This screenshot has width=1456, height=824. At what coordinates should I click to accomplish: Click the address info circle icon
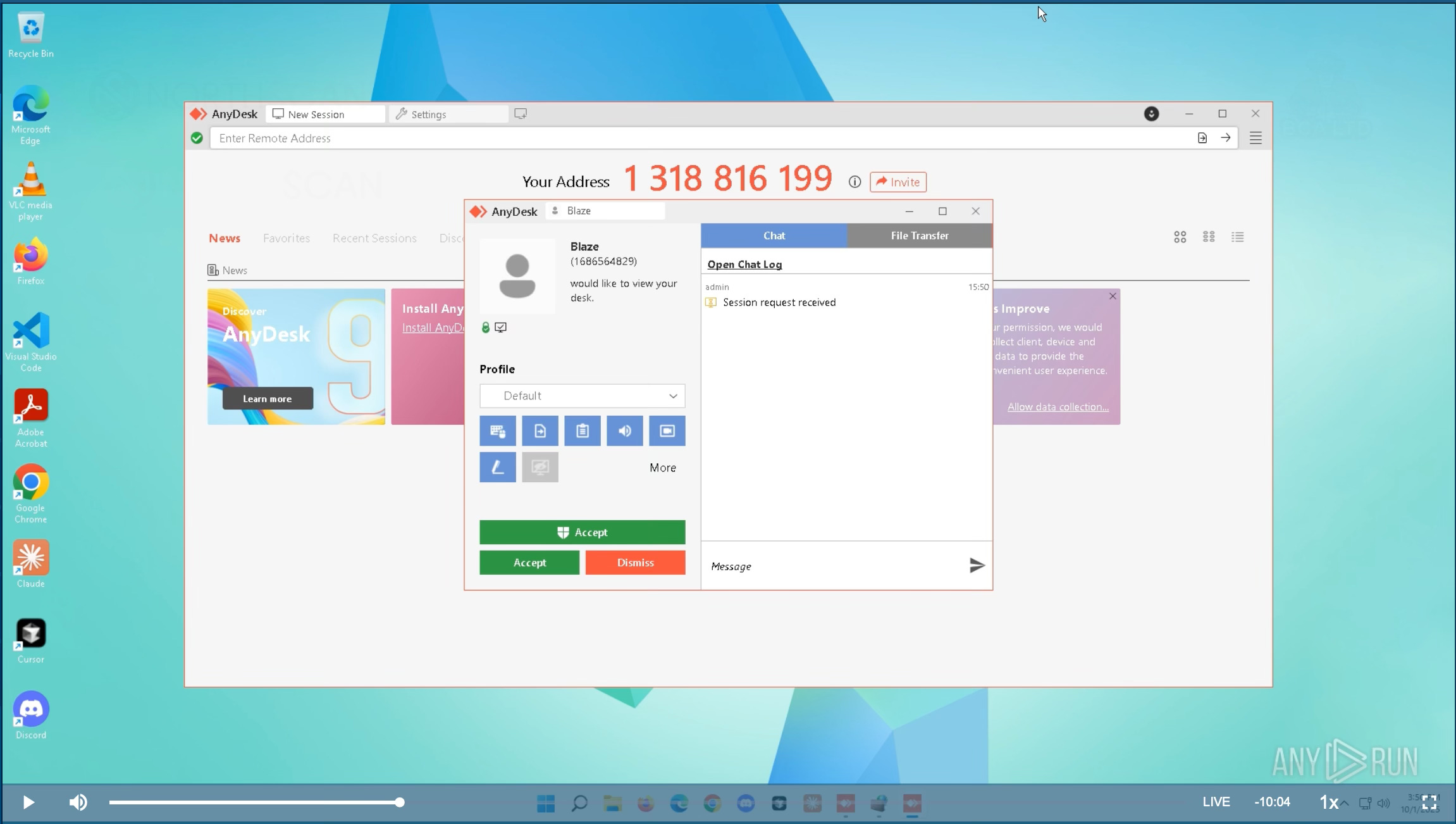854,182
